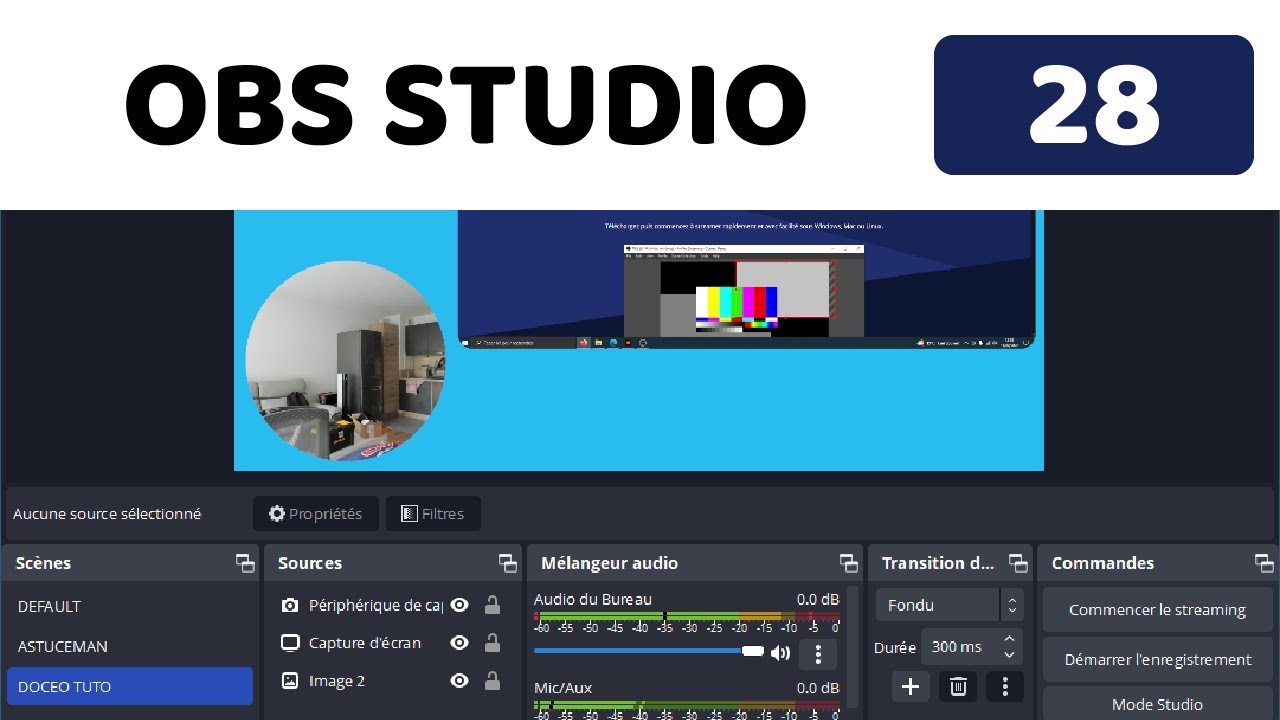Screen dimensions: 1280x720
Task: Click the monitor icon of Capture d'écran
Action: tap(290, 643)
